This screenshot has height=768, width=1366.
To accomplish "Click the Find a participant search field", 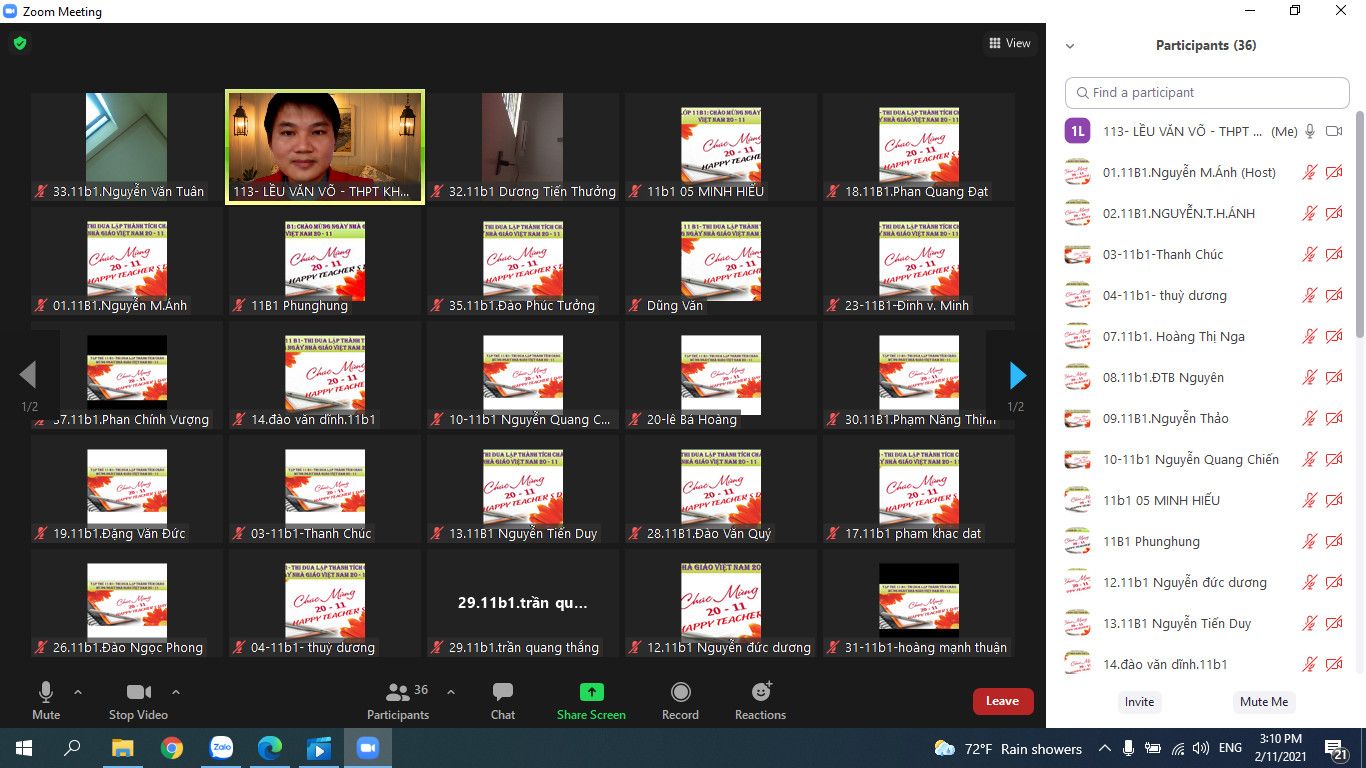I will coord(1207,93).
